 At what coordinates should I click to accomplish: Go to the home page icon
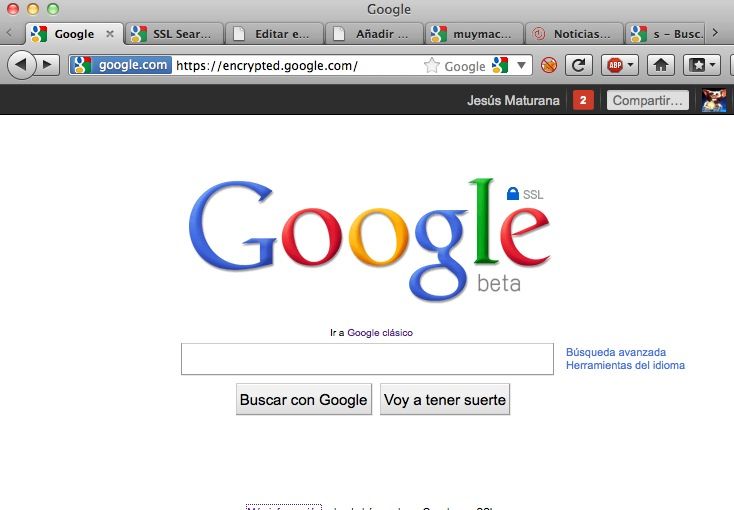tap(660, 66)
